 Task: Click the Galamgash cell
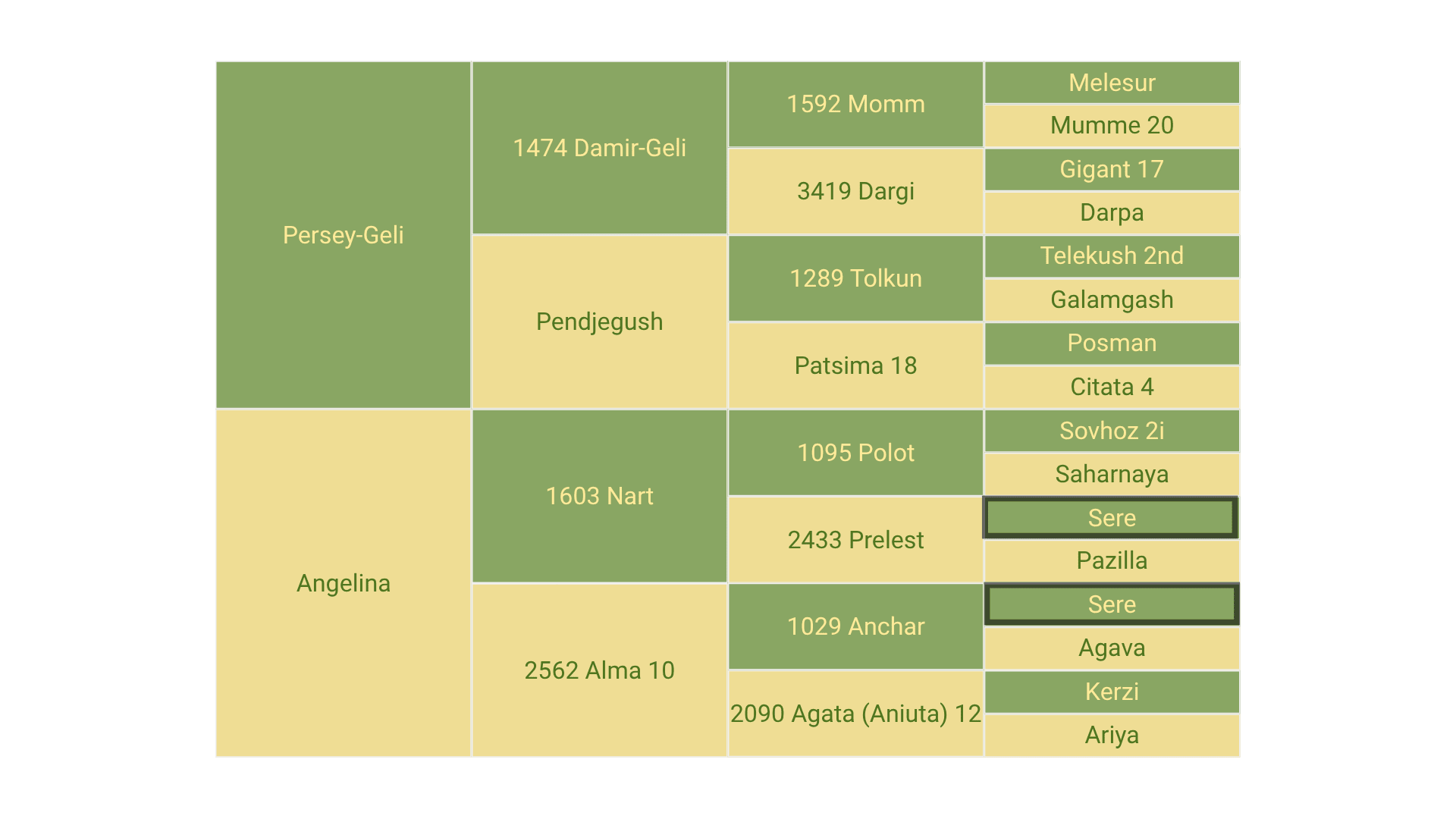[x=1112, y=300]
